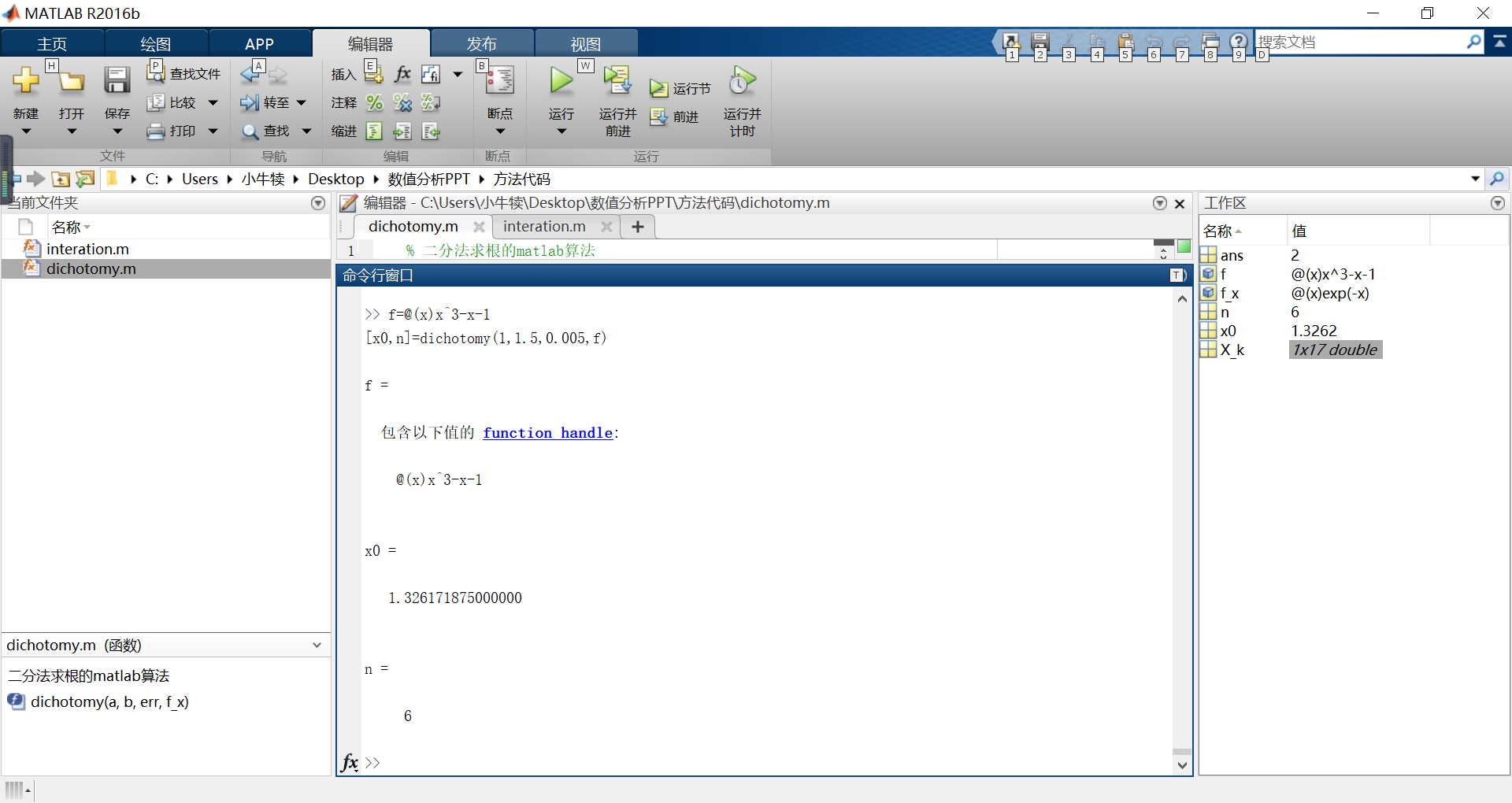
Task: Switch to the 绘图 (Plots) tab
Action: point(156,44)
